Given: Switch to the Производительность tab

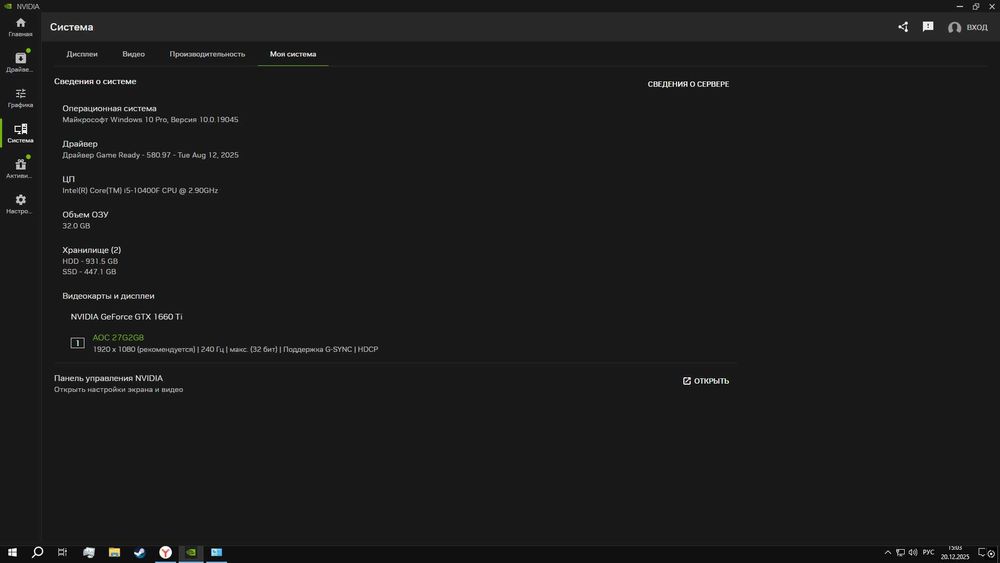Looking at the screenshot, I should [207, 54].
